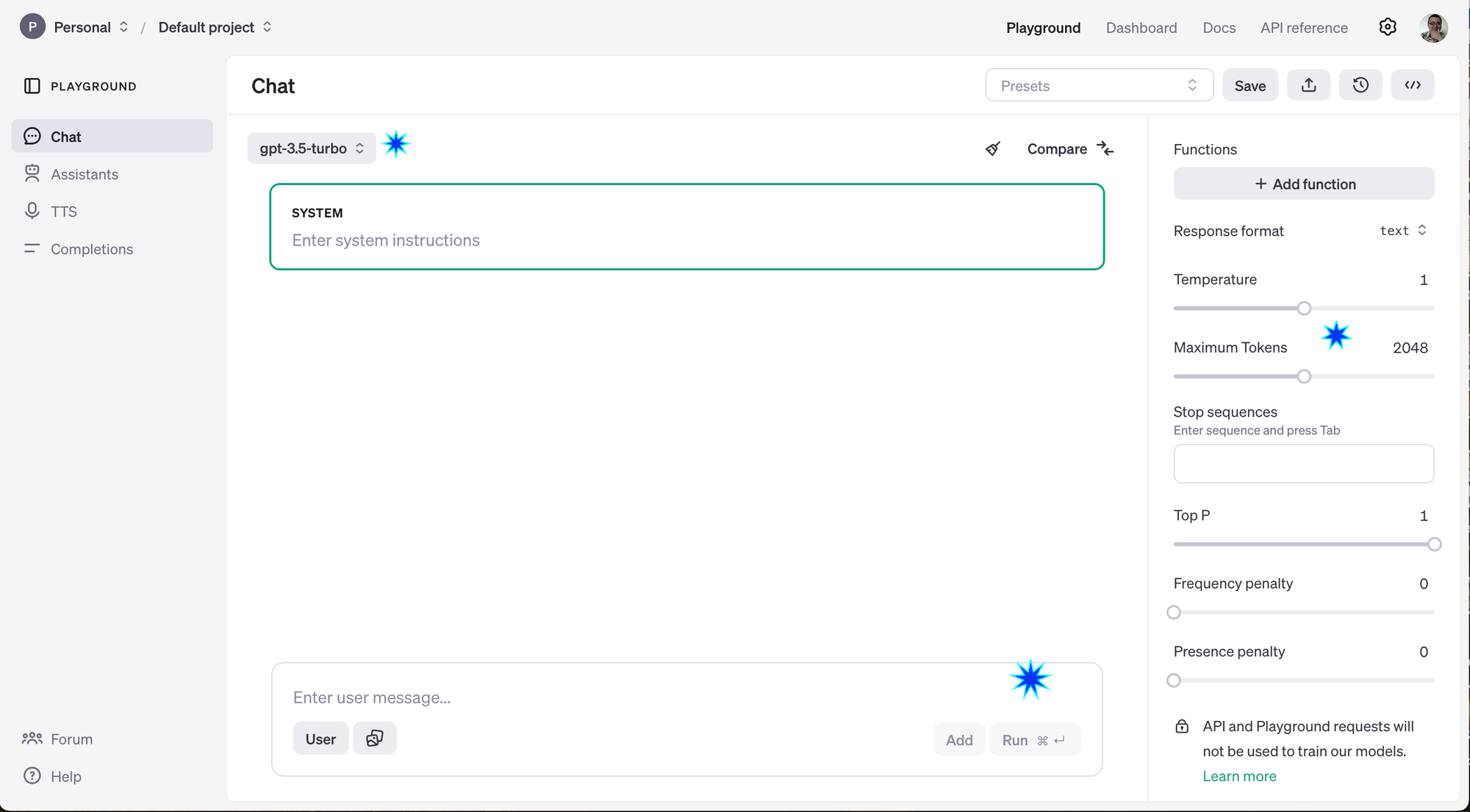This screenshot has height=812, width=1470.
Task: Click the Add function button
Action: (x=1303, y=184)
